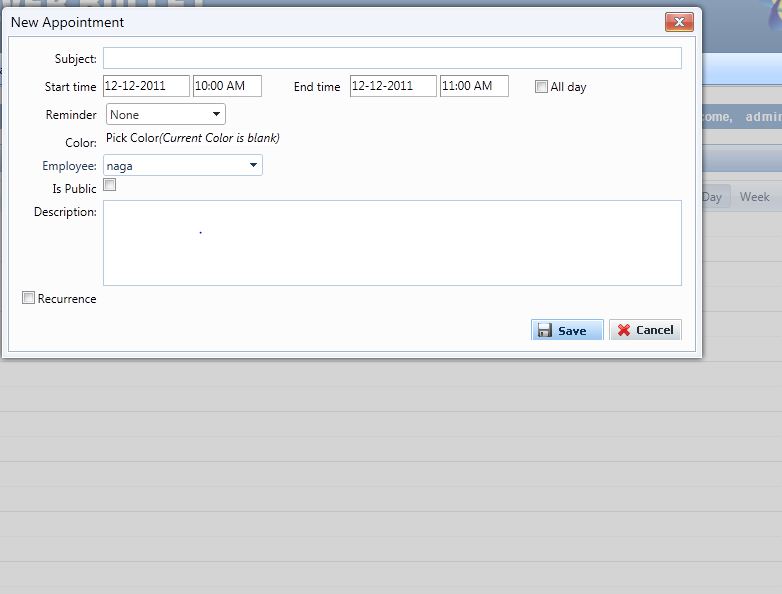Enable the Recurrence checkbox
782x594 pixels.
click(x=28, y=298)
